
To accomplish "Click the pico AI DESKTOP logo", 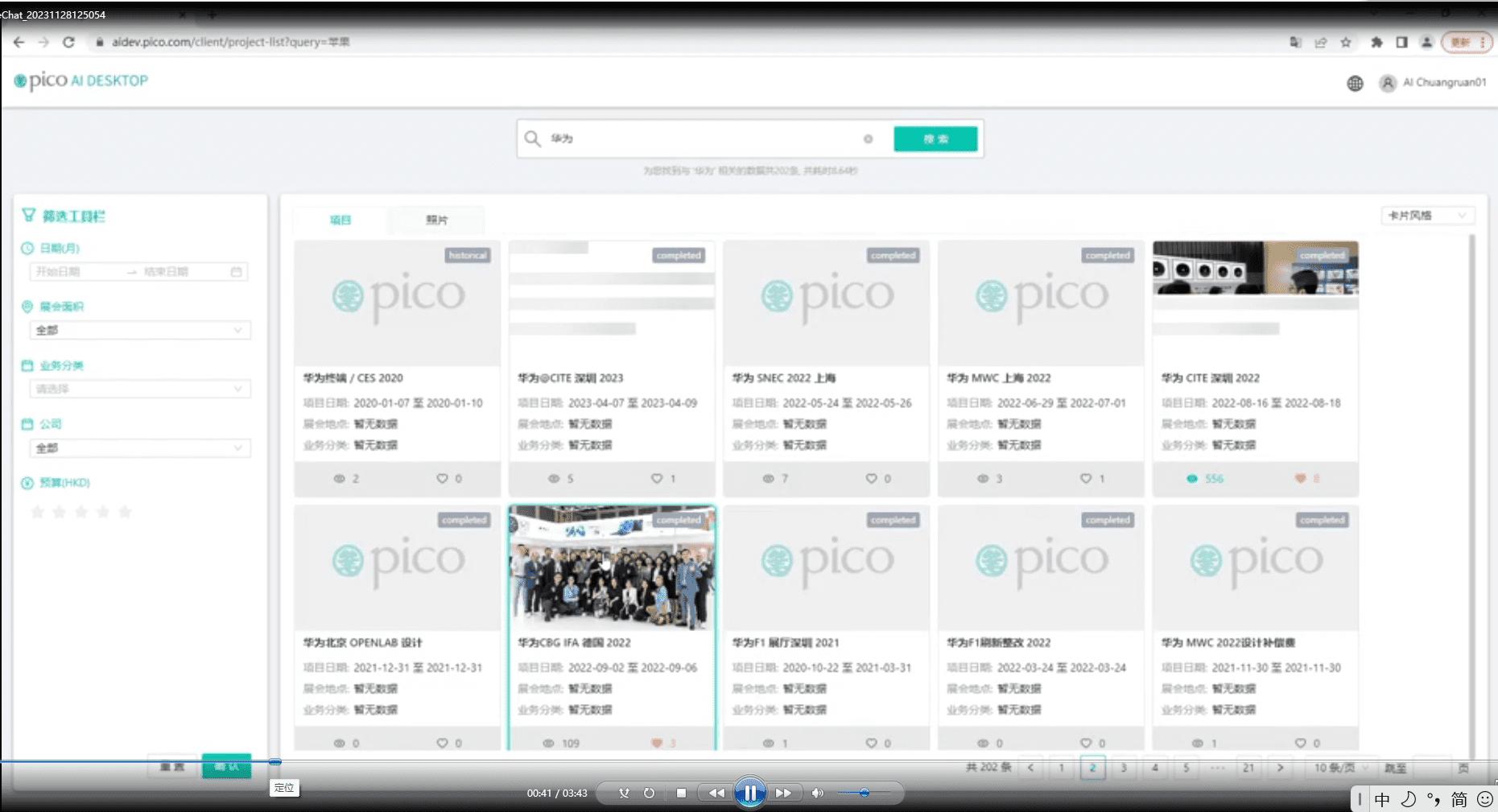I will (81, 80).
